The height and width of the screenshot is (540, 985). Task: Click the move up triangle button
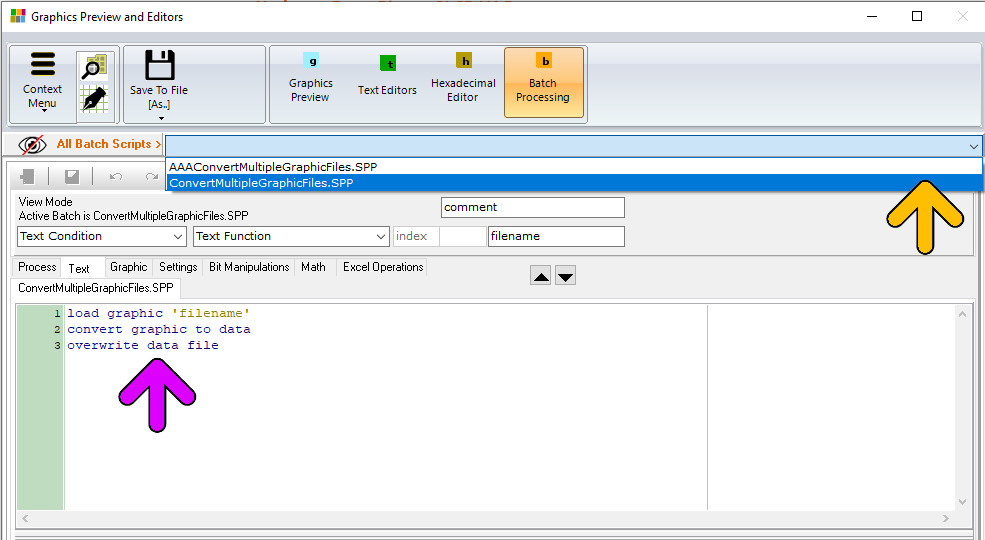click(541, 276)
